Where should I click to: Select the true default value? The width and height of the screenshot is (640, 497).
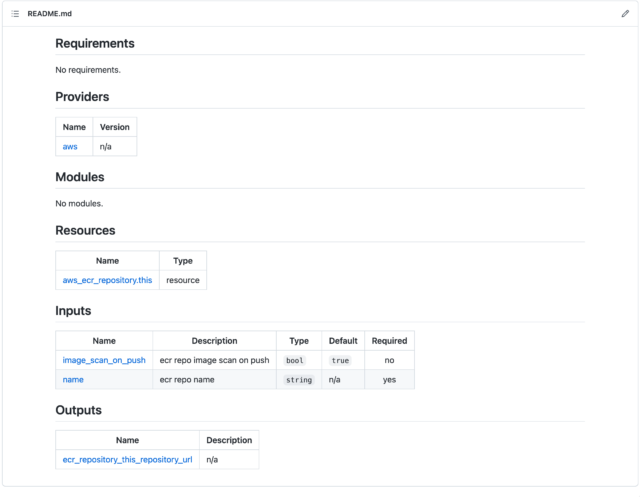point(340,361)
